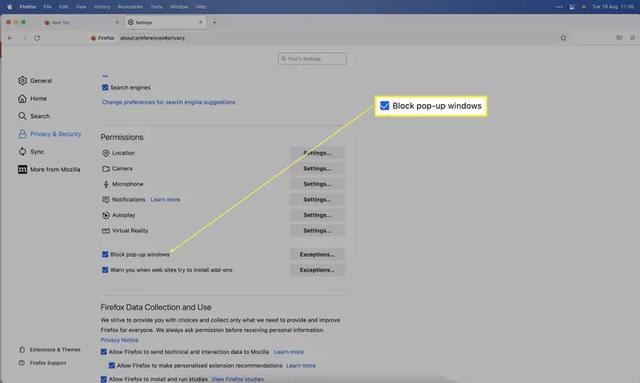
Task: Uncheck Block pop-up windows checkbox
Action: pyautogui.click(x=105, y=254)
